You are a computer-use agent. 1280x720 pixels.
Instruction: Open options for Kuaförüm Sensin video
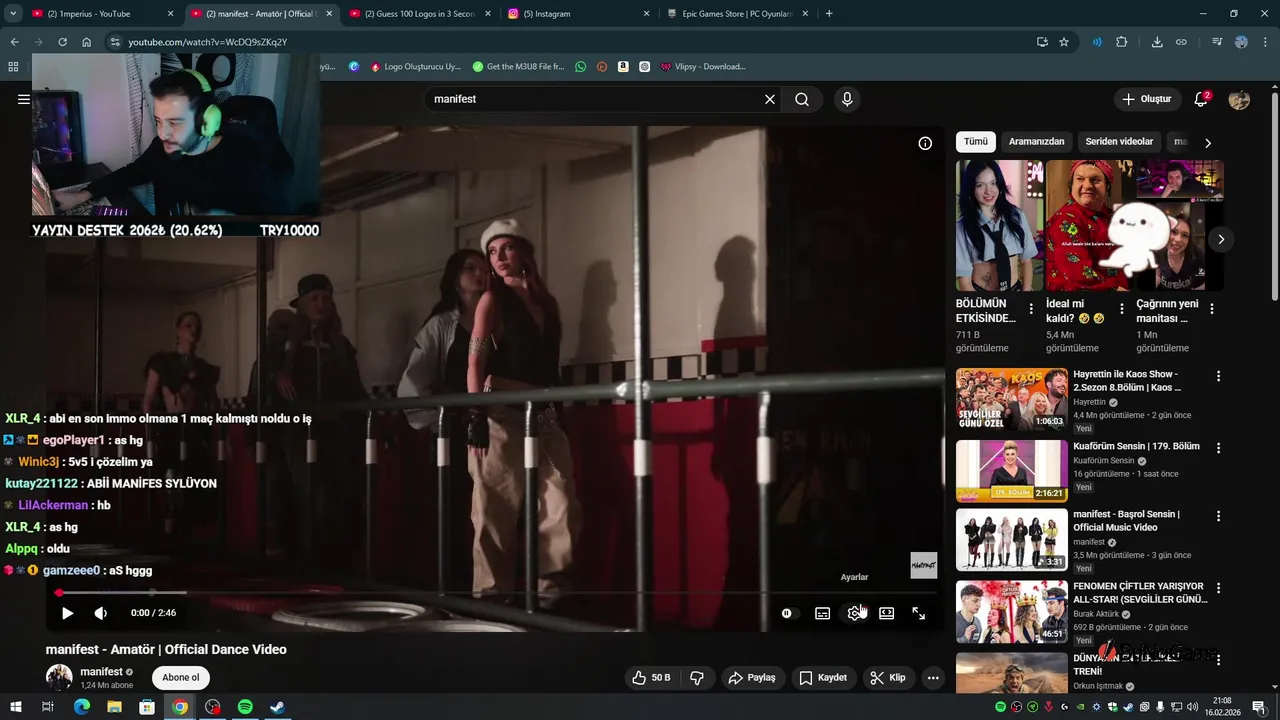pyautogui.click(x=1218, y=446)
